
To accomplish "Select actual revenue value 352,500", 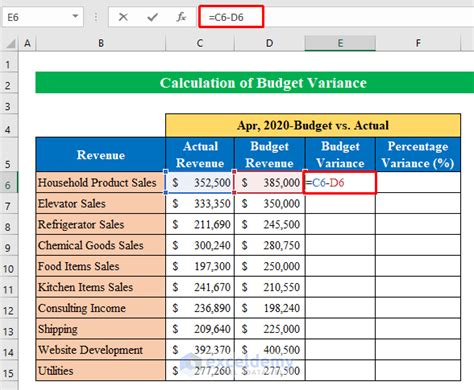I will tap(200, 182).
